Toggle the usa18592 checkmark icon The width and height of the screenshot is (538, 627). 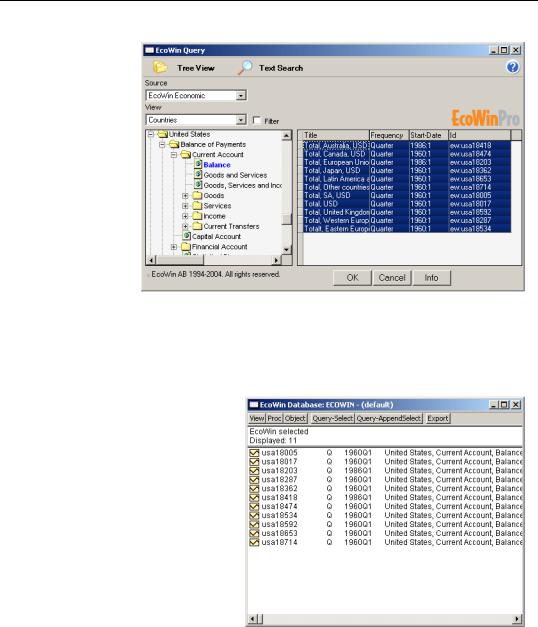[x=254, y=524]
